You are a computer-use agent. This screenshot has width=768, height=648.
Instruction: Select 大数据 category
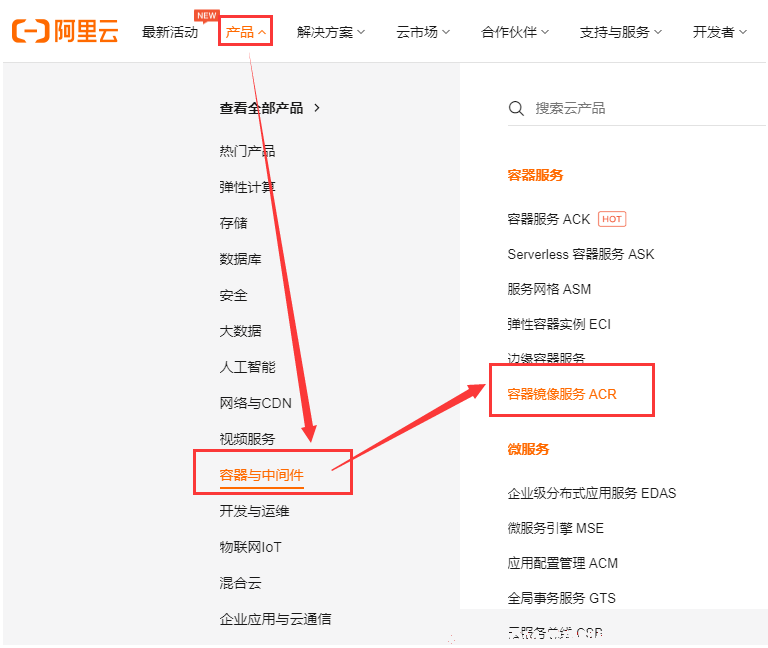(240, 331)
